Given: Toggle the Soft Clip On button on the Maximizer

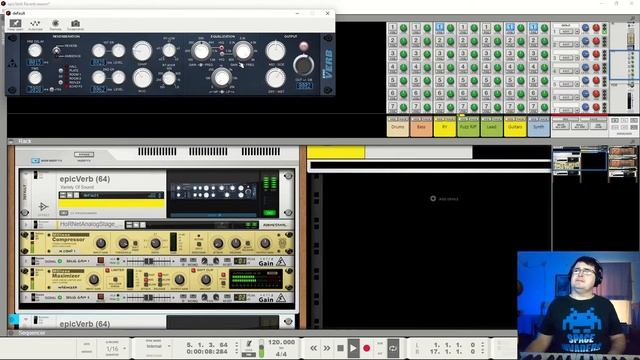Looking at the screenshot, I should click(x=193, y=271).
